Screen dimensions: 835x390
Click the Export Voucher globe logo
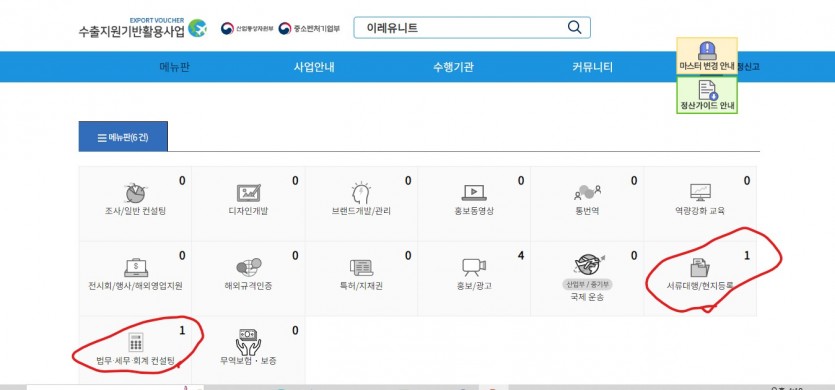point(197,28)
